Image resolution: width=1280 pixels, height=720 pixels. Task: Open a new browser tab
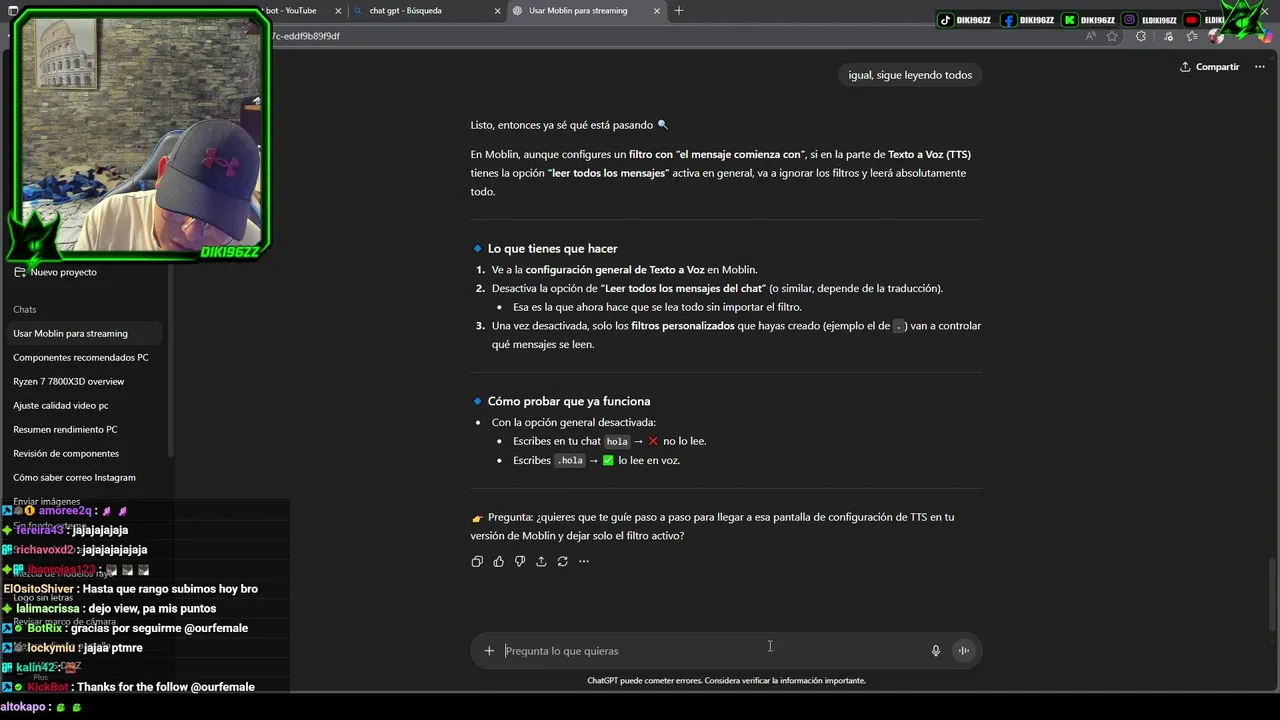click(679, 11)
